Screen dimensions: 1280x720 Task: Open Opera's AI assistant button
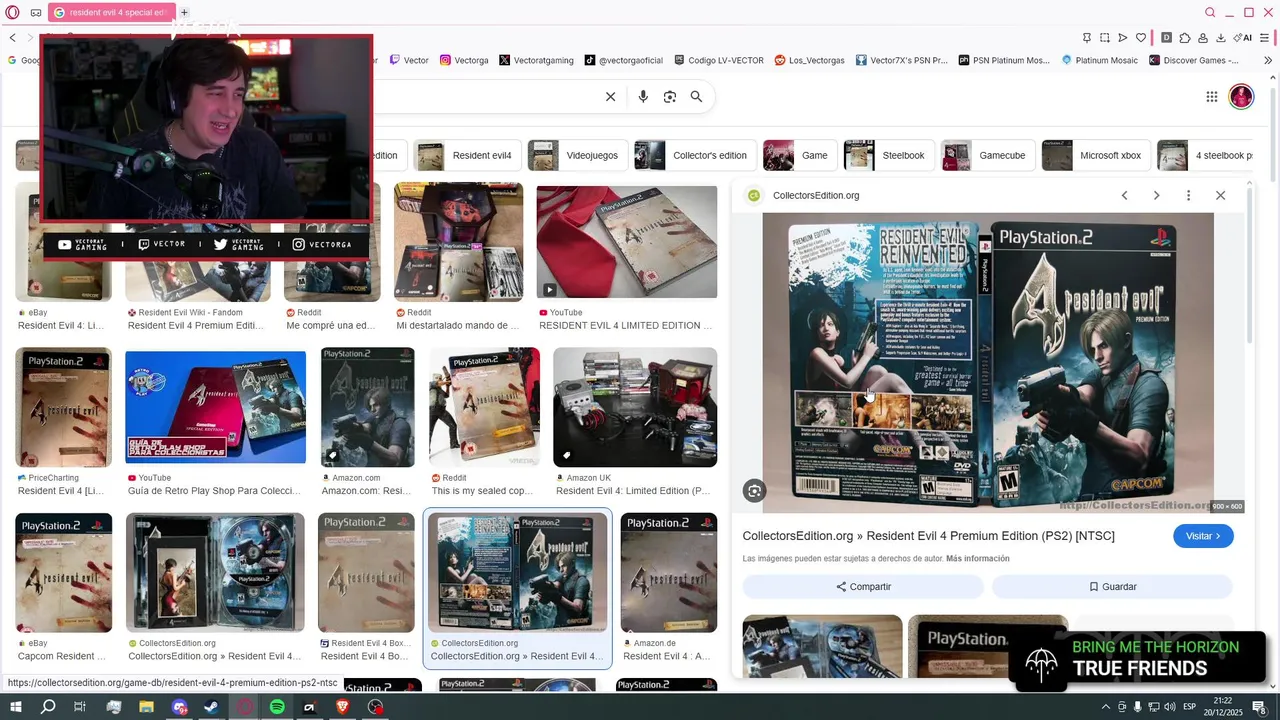[1243, 38]
